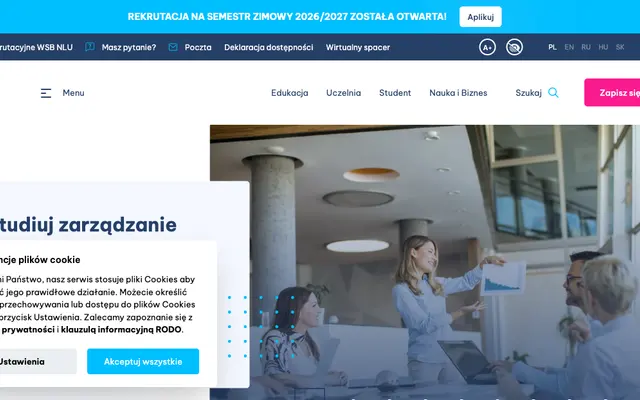Click the pink Zapisz się button
This screenshot has width=640, height=400.
point(612,93)
